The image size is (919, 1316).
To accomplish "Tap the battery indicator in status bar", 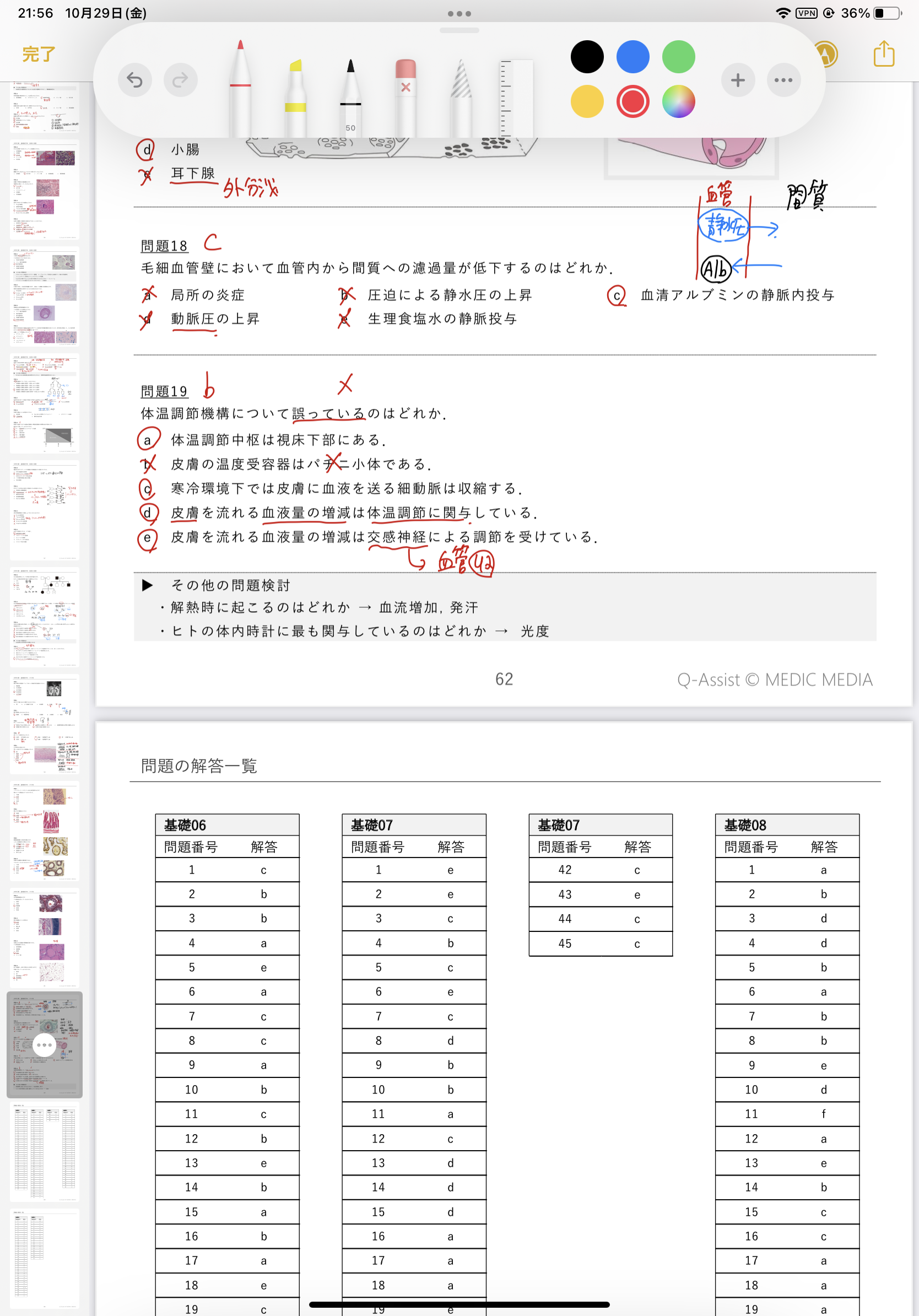I will (x=887, y=13).
